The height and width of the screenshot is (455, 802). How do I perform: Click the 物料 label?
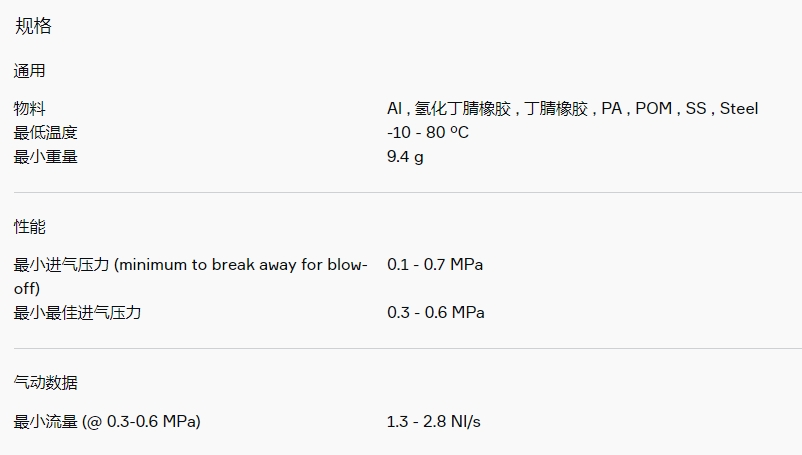(30, 108)
